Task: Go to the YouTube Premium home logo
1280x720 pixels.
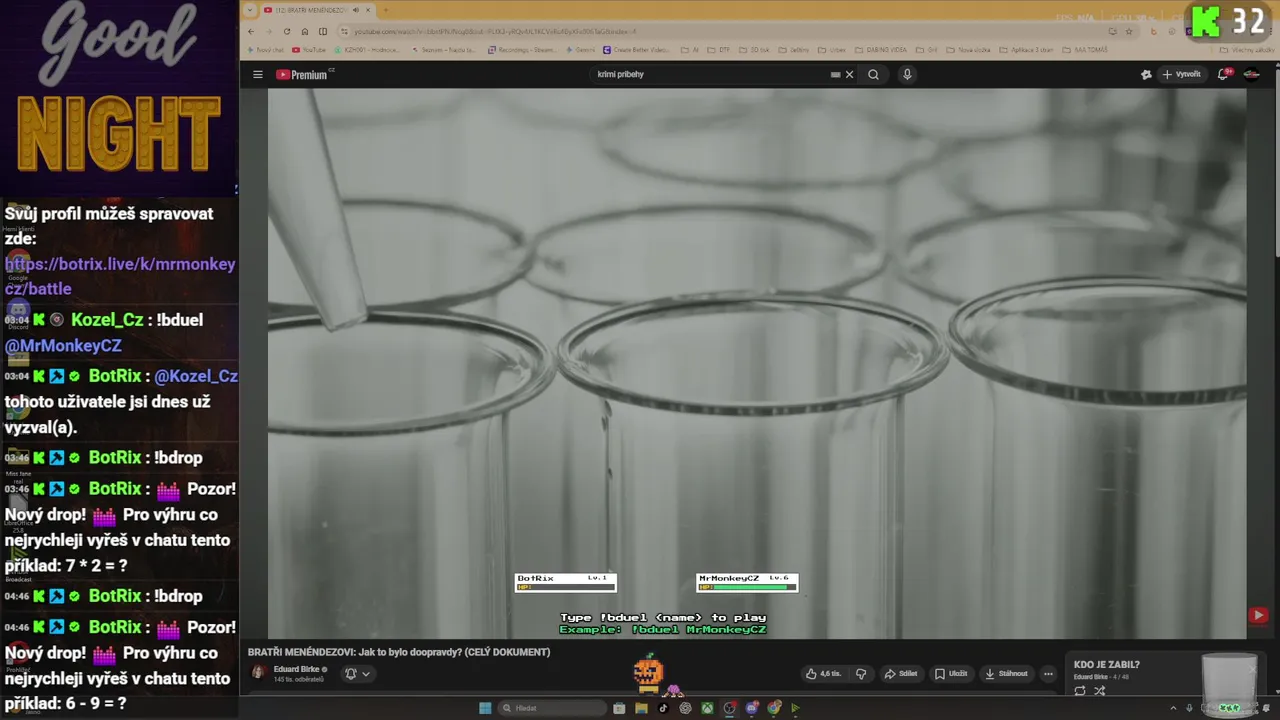Action: point(304,74)
